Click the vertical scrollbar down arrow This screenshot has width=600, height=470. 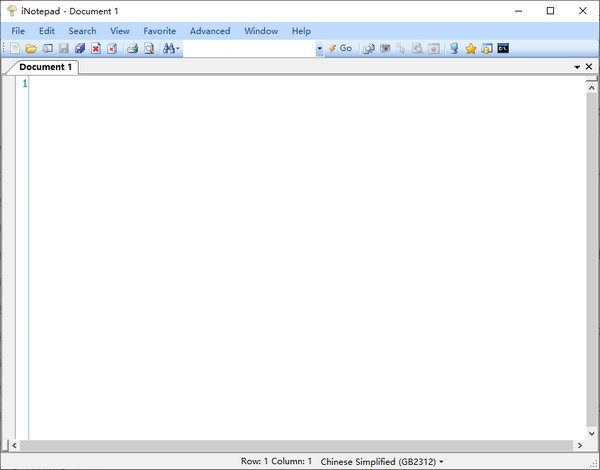tap(592, 433)
